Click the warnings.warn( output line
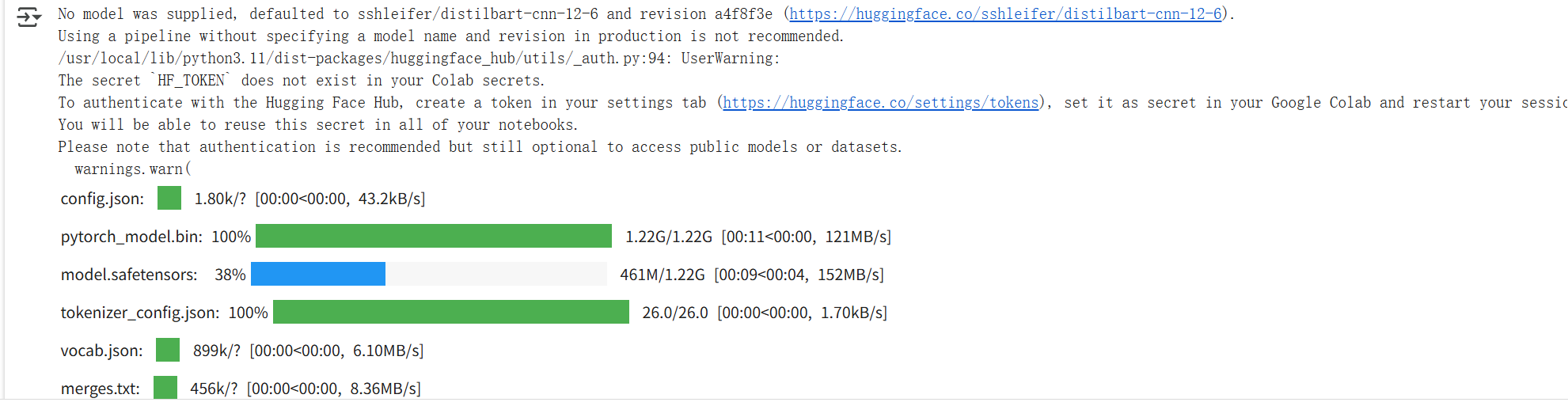 (132, 169)
